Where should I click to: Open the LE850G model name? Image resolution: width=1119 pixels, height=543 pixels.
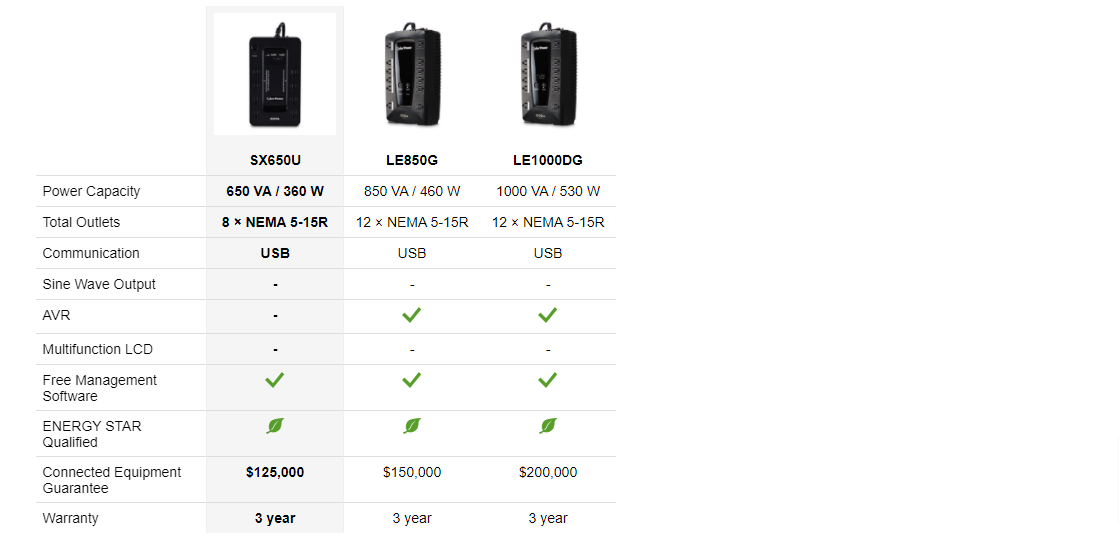412,160
